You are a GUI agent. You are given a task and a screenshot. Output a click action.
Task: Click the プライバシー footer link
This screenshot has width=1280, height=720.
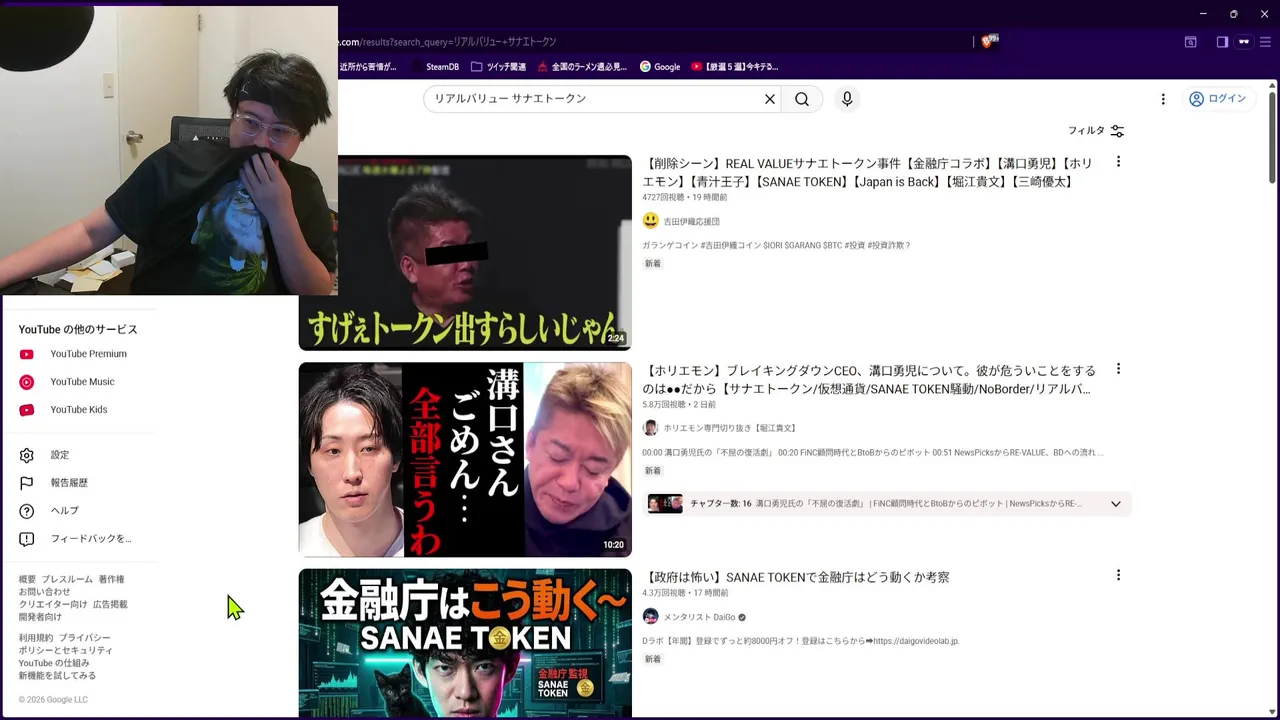(84, 638)
